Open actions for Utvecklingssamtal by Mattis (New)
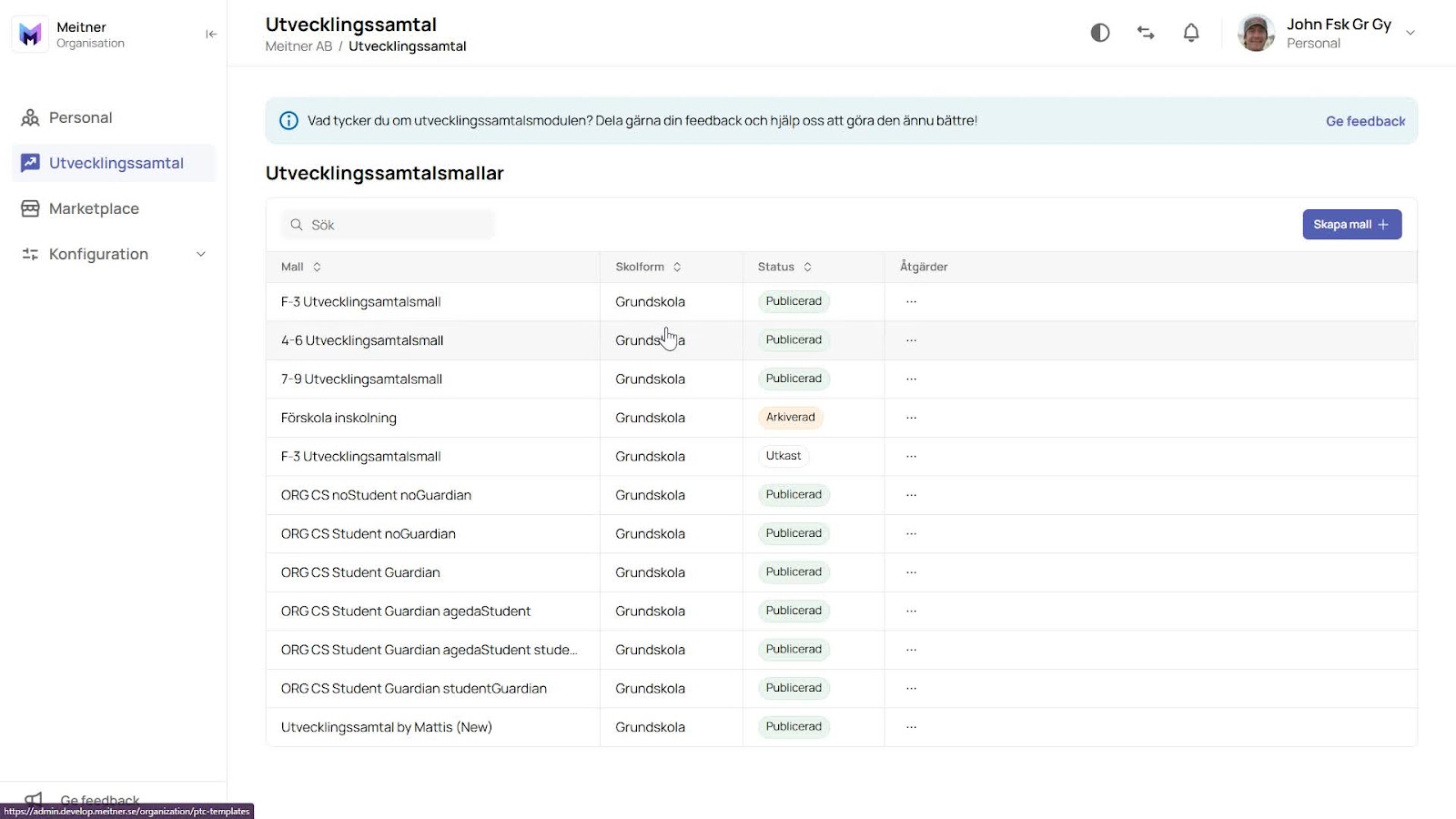Image resolution: width=1456 pixels, height=819 pixels. point(911,727)
